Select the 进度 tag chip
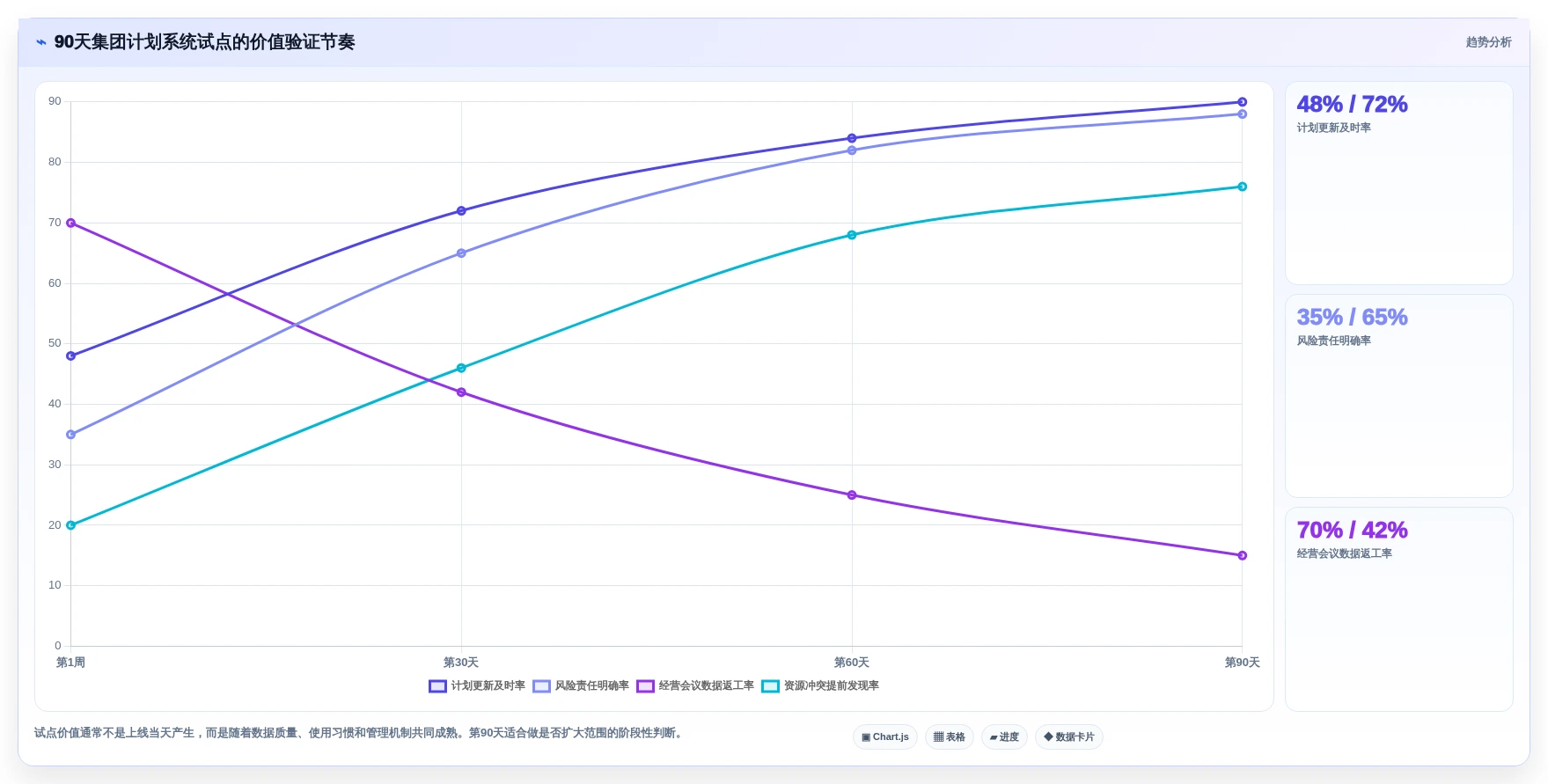The image size is (1548, 784). pyautogui.click(x=1004, y=737)
